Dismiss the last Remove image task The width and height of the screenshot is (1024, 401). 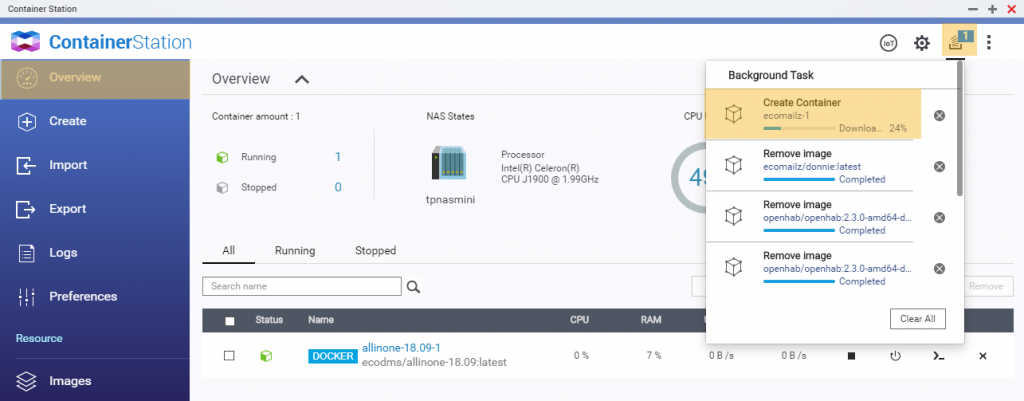click(x=939, y=268)
